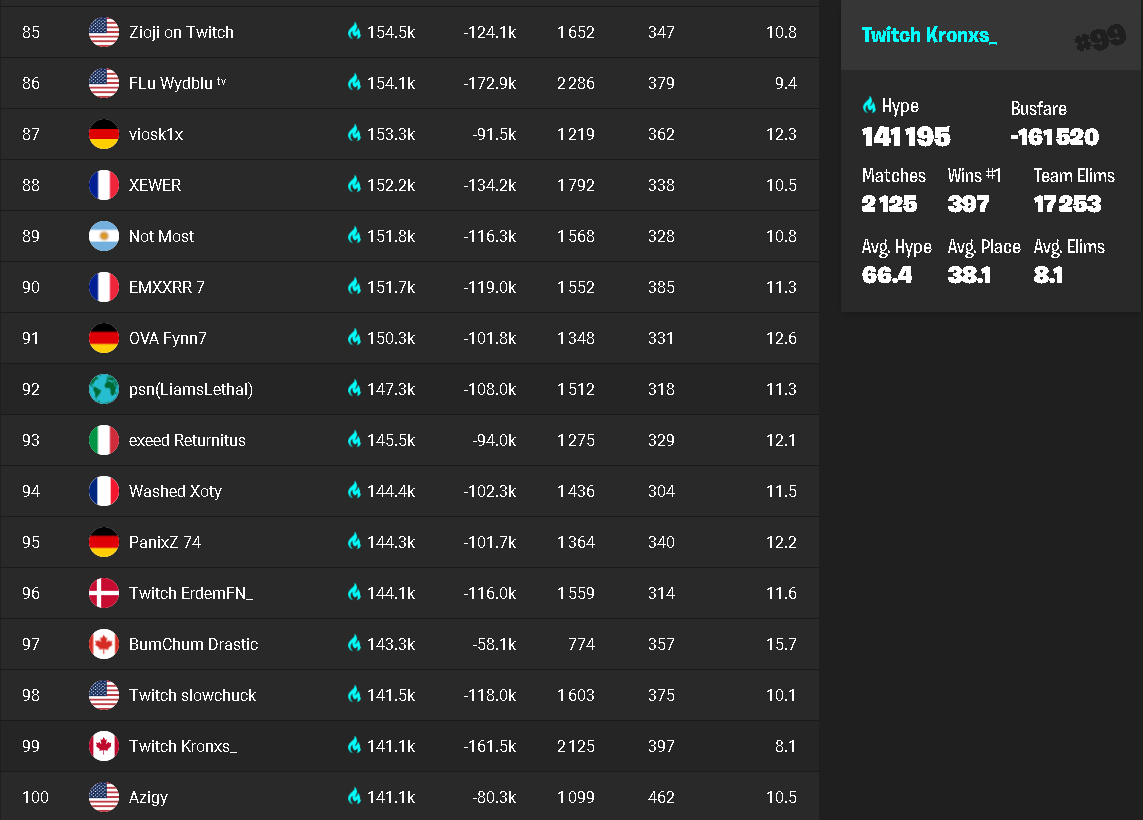Image resolution: width=1143 pixels, height=820 pixels.
Task: Click the hype flame icon in Zioji's row
Action: point(354,31)
